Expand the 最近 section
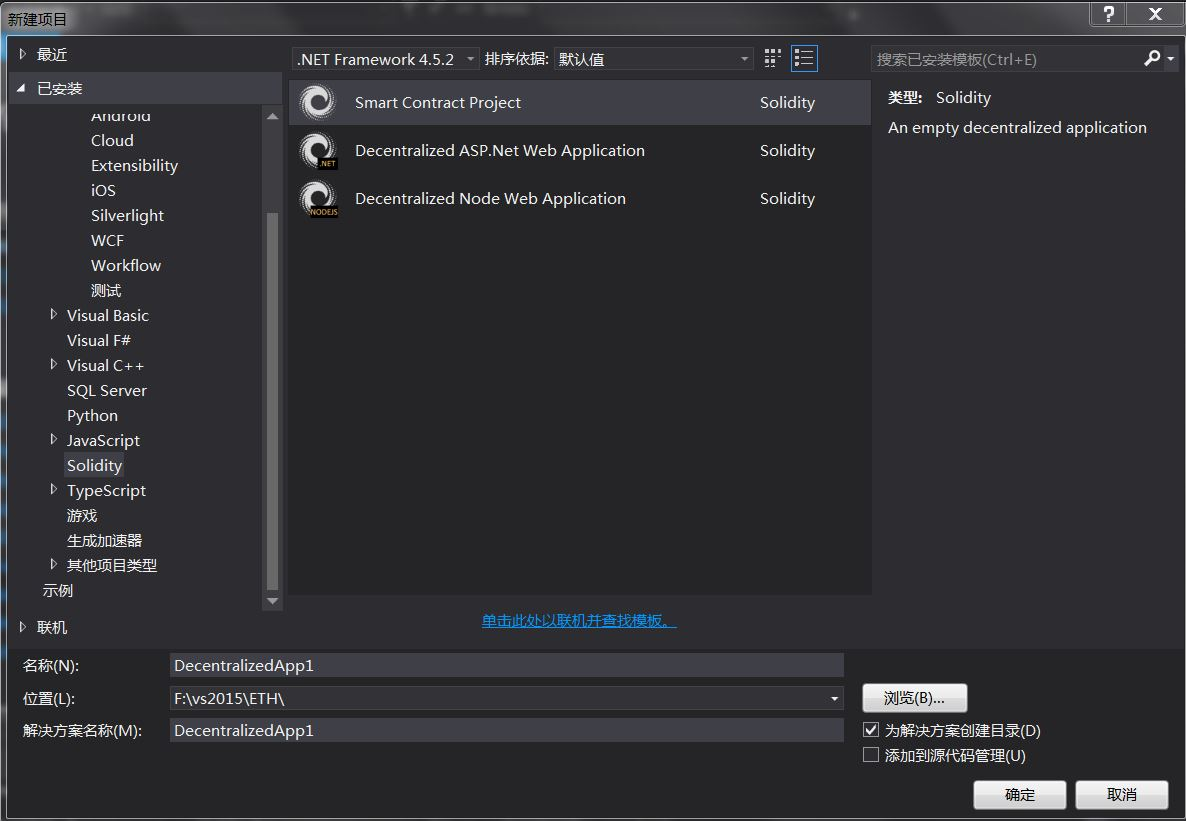Image resolution: width=1186 pixels, height=821 pixels. (22, 54)
